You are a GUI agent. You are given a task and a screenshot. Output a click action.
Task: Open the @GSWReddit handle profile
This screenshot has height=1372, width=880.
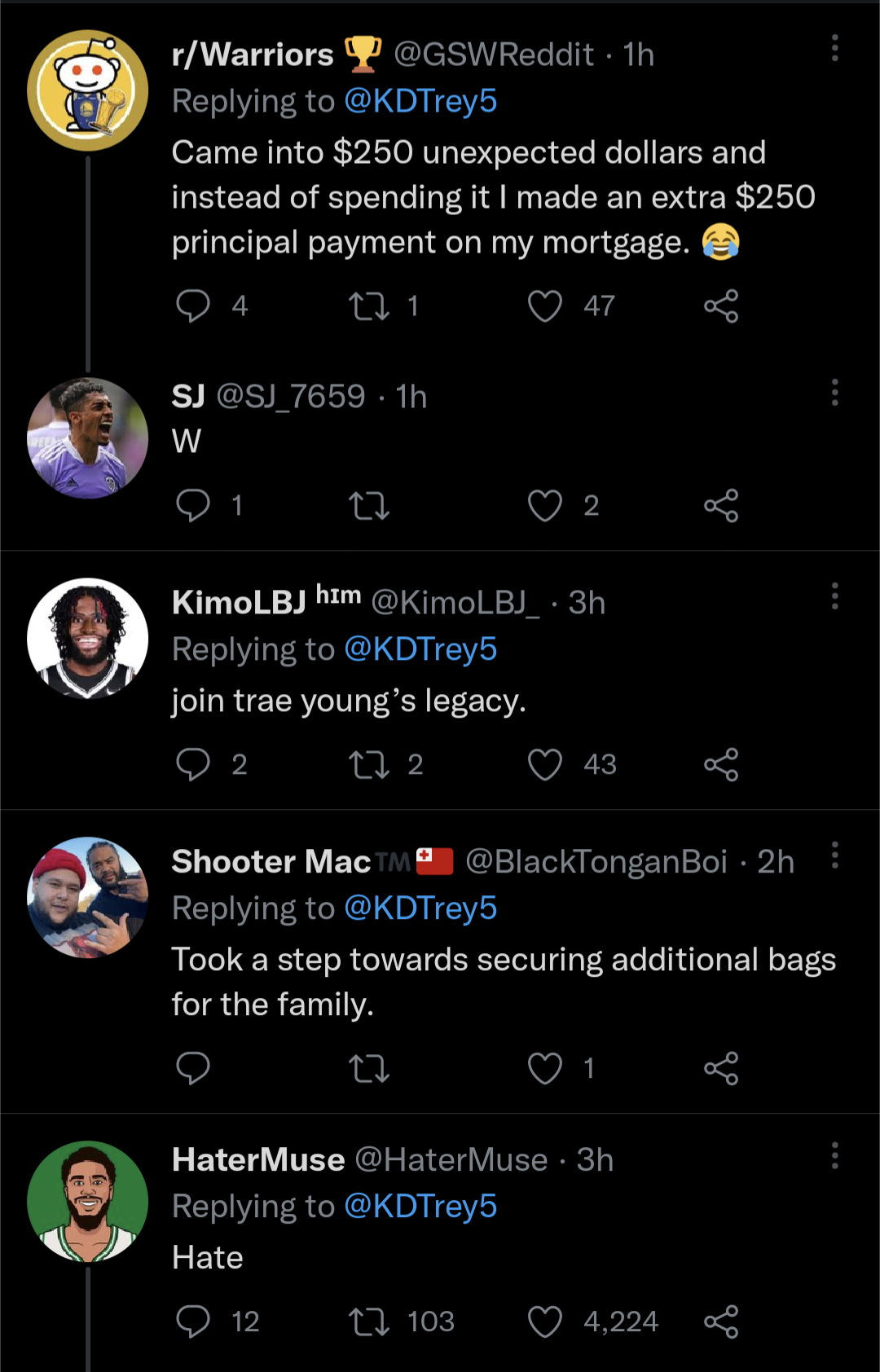[494, 55]
